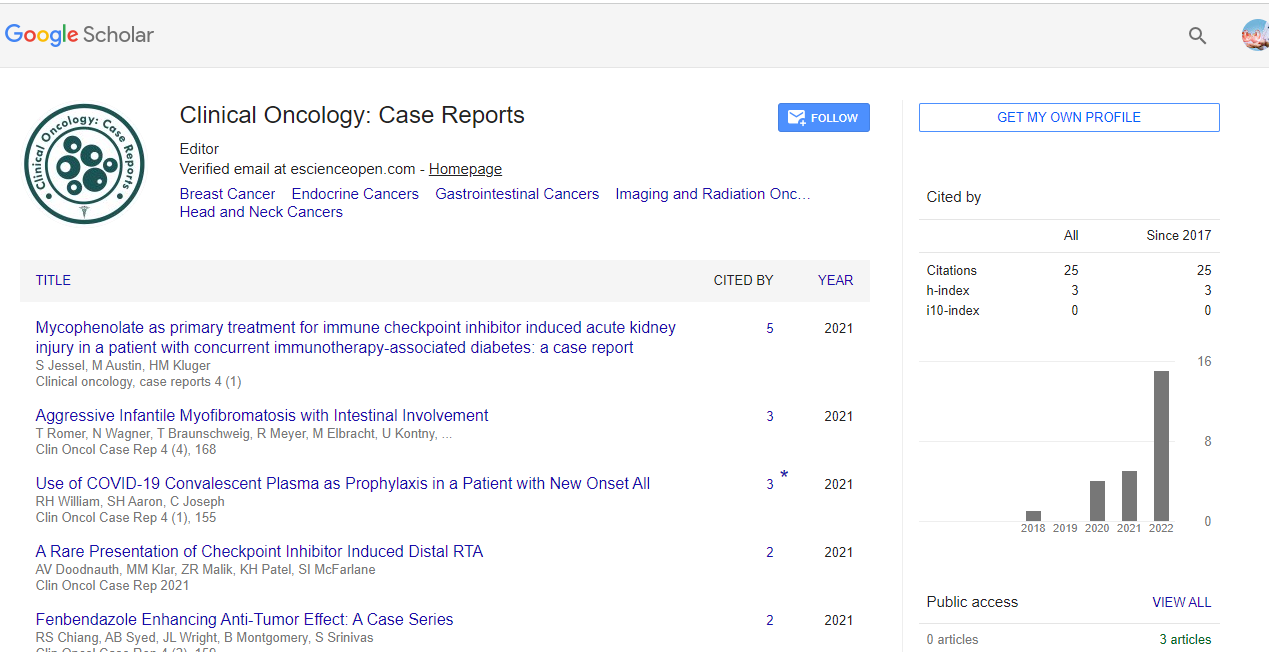Click the i10-index label in Cited by table
Viewport: 1269px width, 652px height.
click(x=953, y=310)
